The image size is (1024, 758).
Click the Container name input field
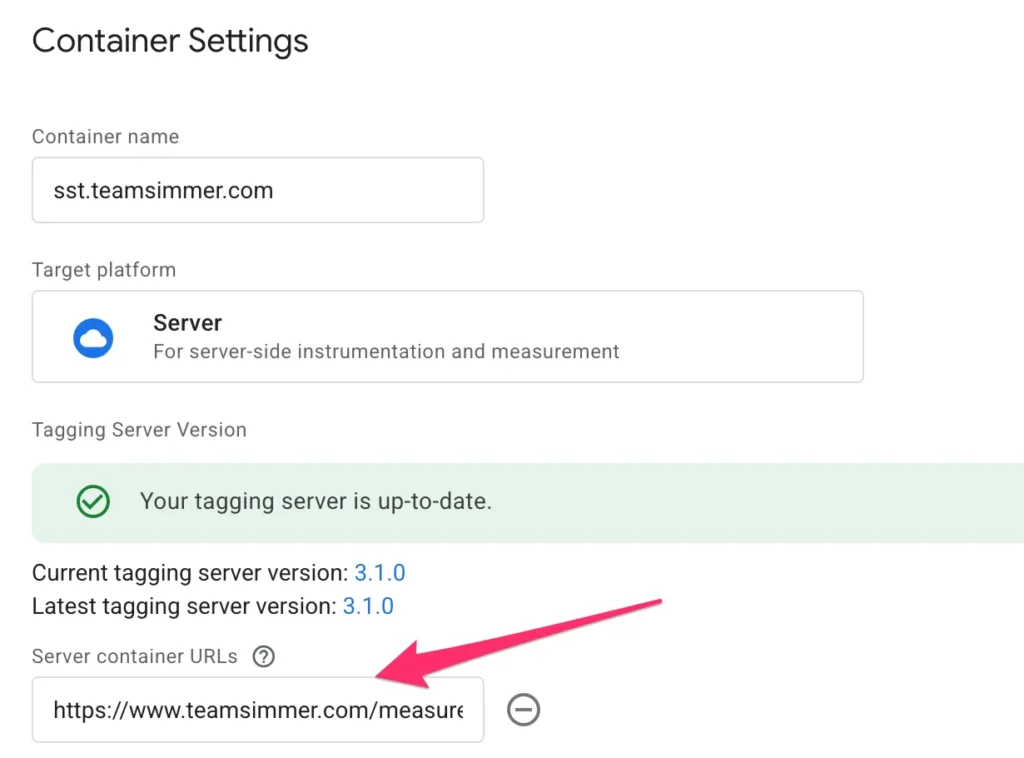[258, 190]
